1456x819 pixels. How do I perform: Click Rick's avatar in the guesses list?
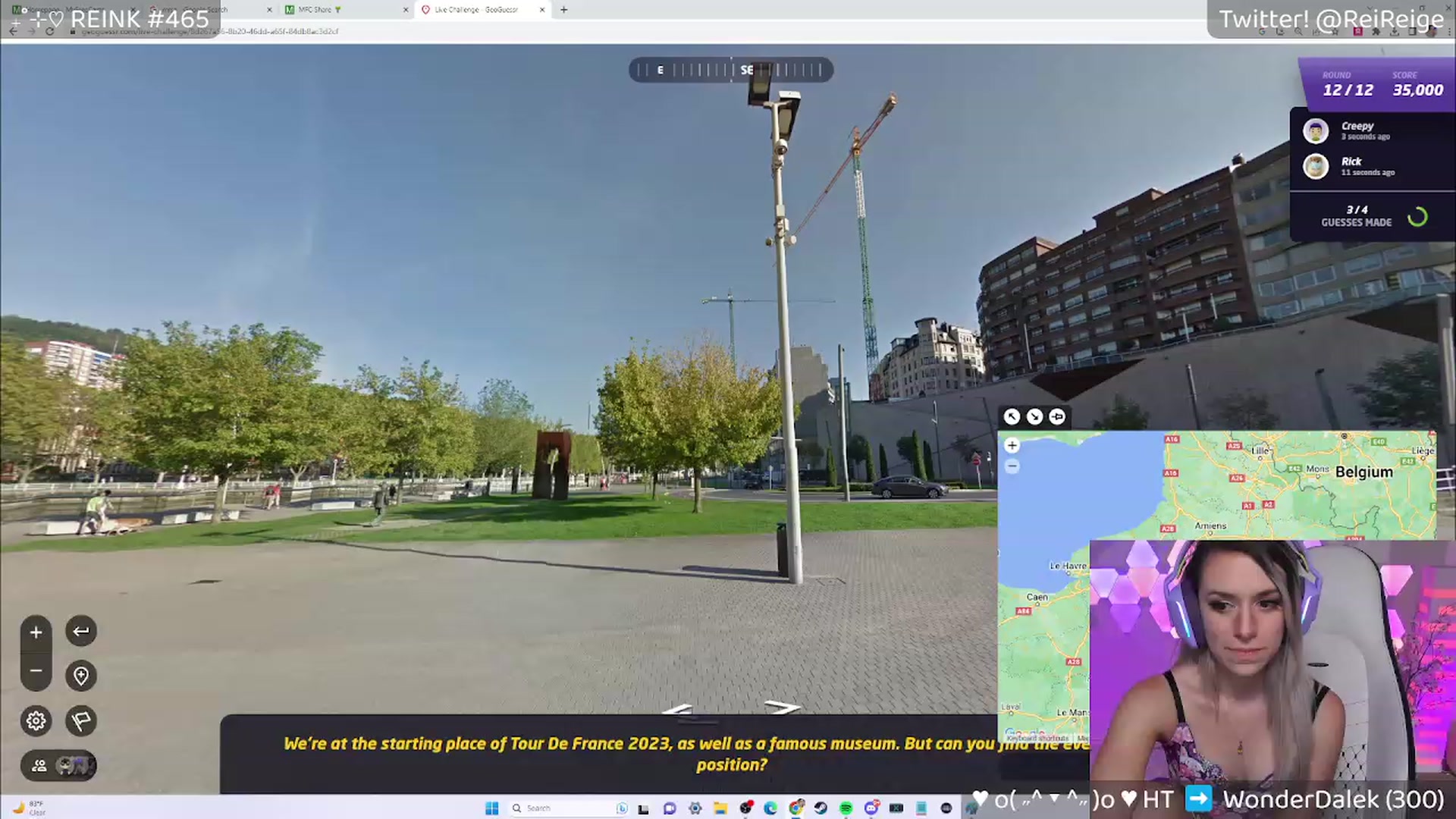click(x=1316, y=166)
